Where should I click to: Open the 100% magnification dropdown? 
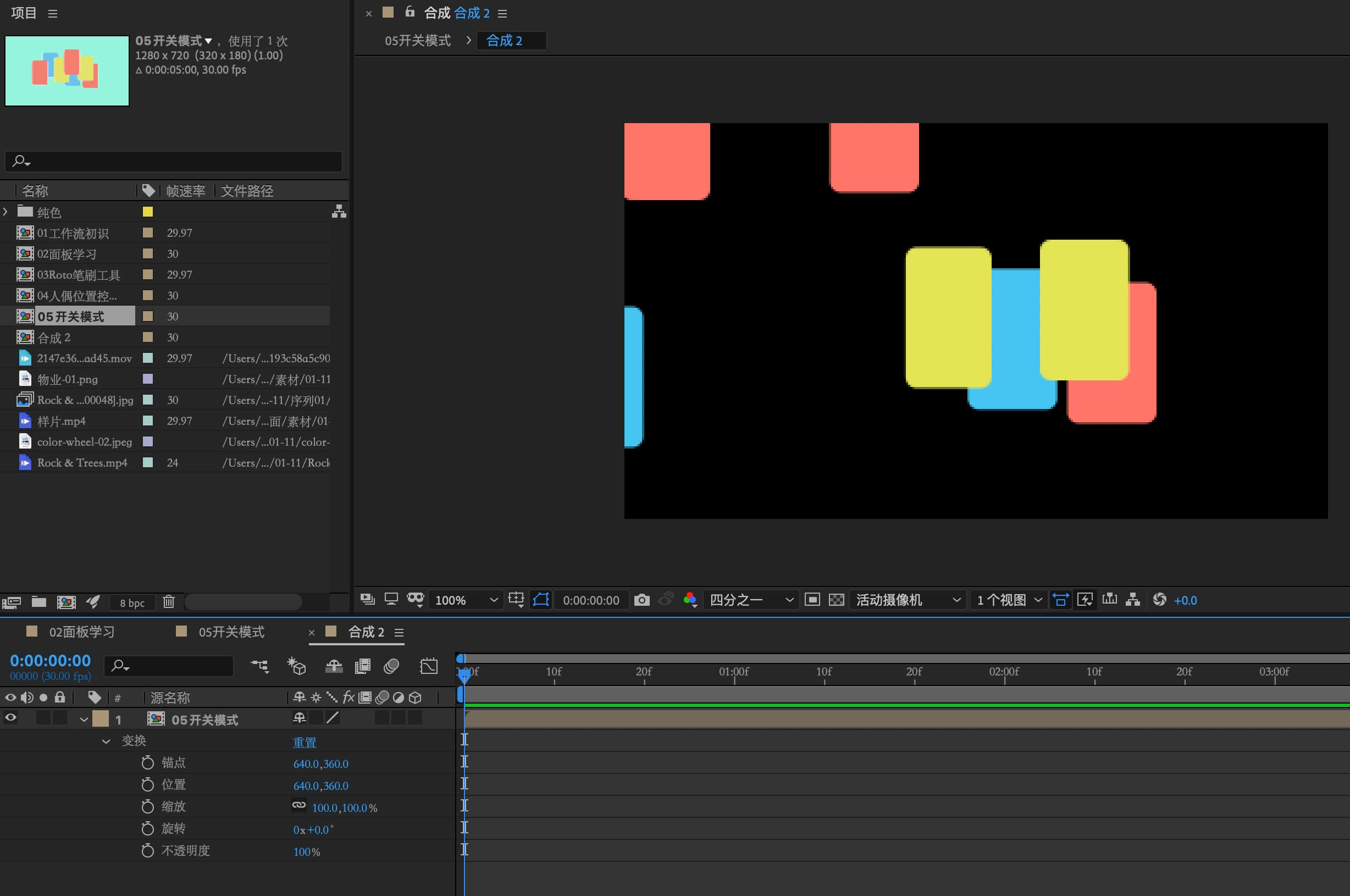coord(466,600)
